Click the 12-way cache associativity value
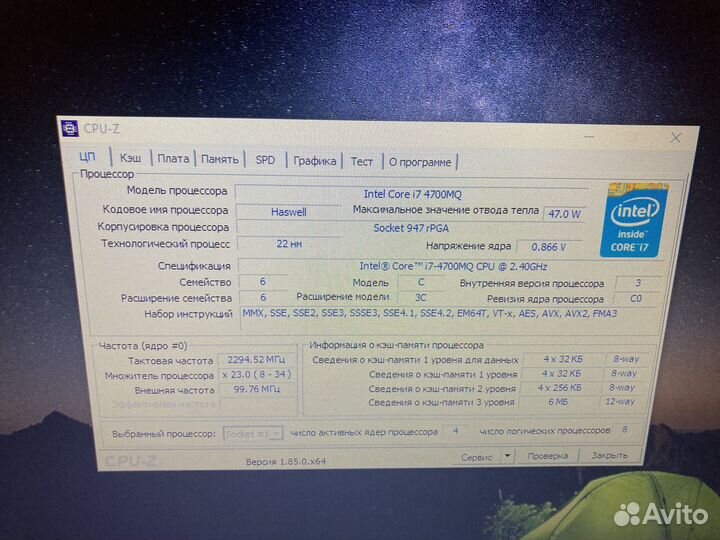 pyautogui.click(x=620, y=401)
